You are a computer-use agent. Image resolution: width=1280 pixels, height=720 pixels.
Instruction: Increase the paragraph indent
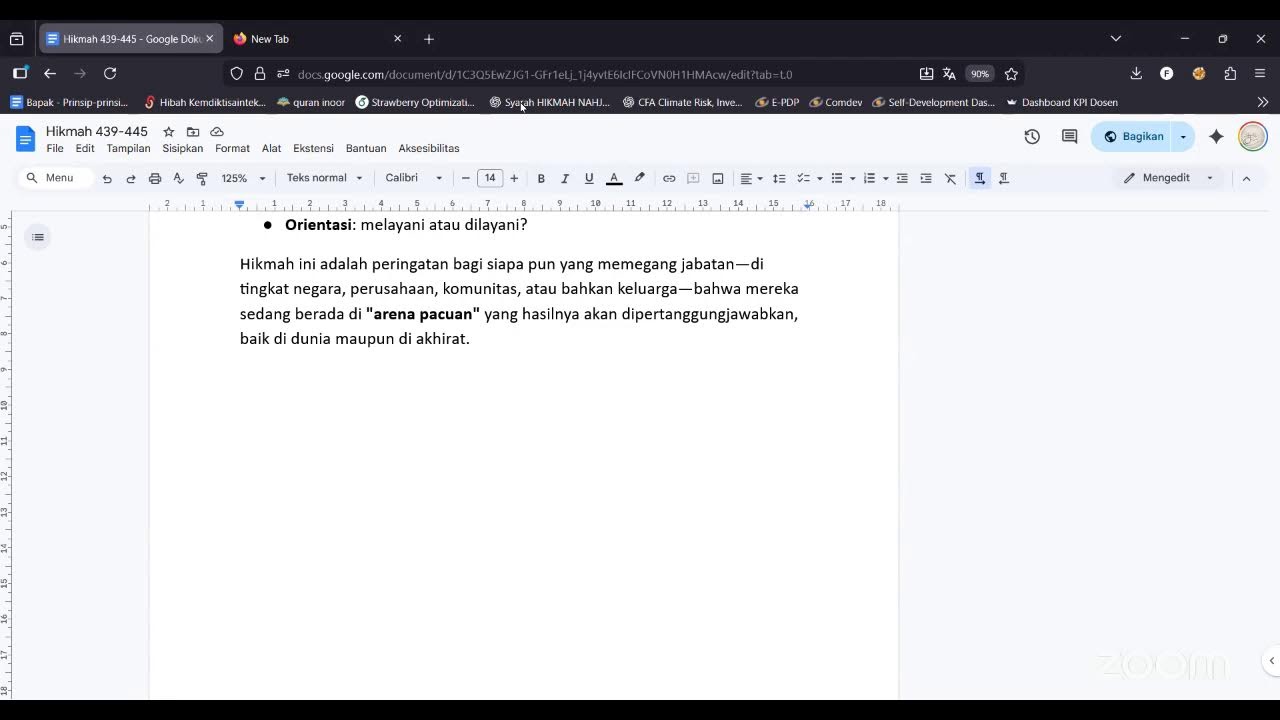926,178
